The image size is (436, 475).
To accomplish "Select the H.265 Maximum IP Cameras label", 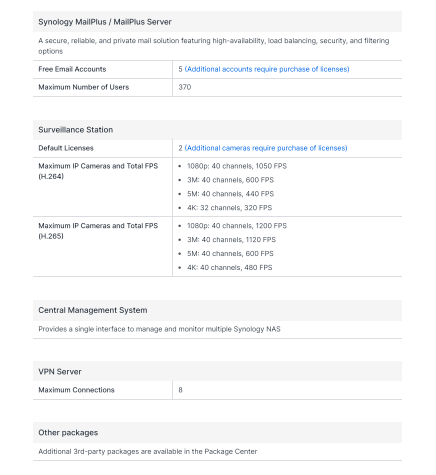I will coord(98,231).
